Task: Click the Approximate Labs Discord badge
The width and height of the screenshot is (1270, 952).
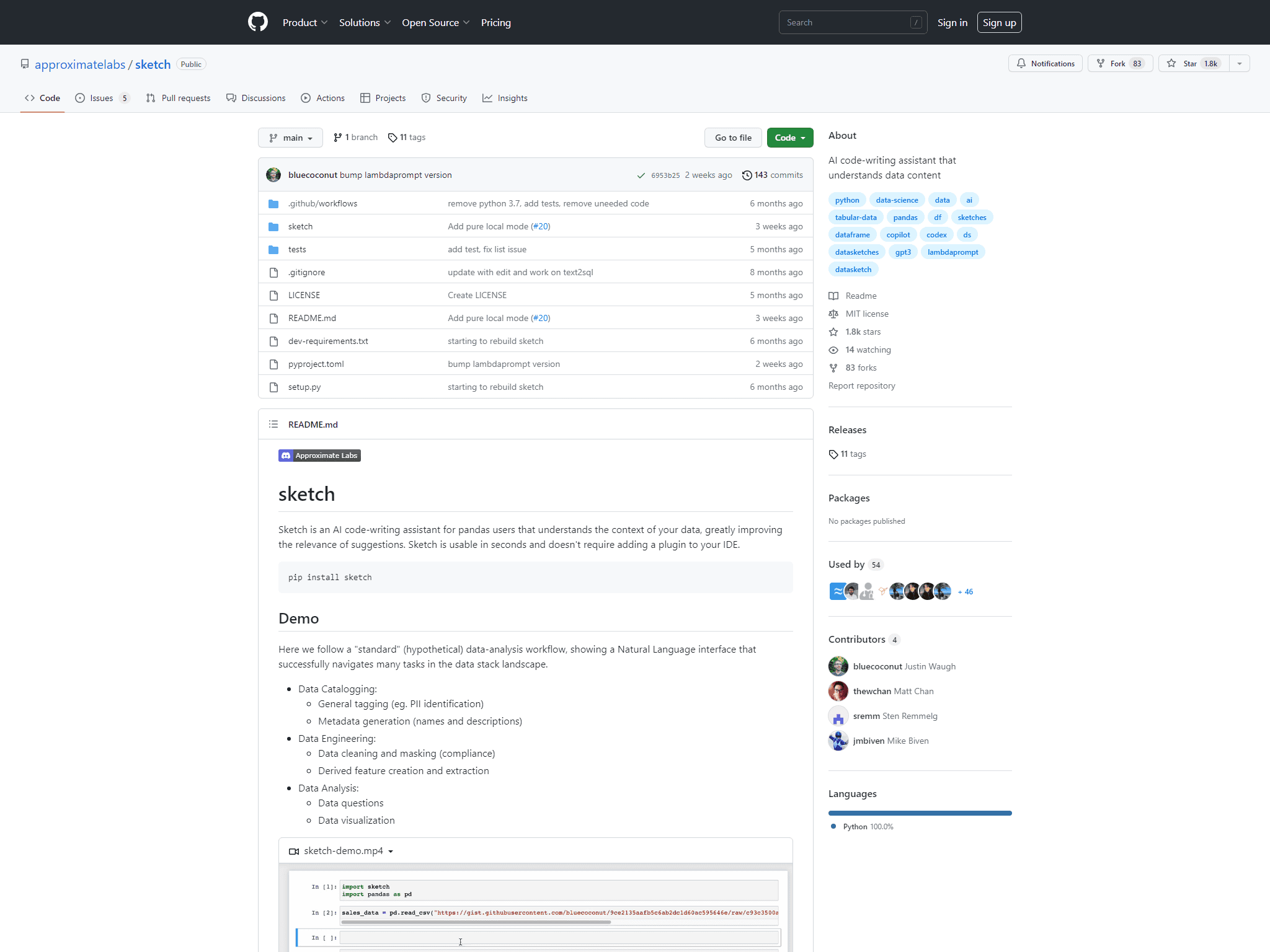Action: coord(319,456)
